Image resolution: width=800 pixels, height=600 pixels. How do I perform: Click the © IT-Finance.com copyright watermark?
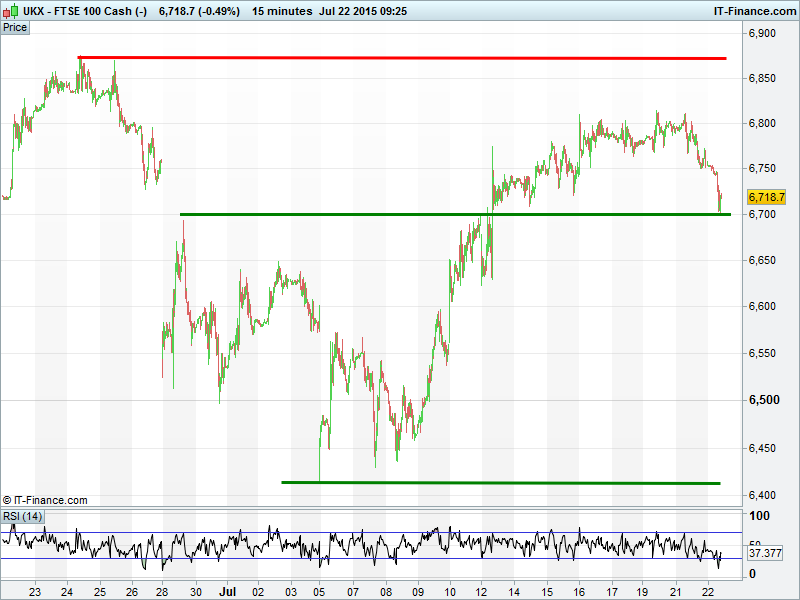click(x=45, y=500)
